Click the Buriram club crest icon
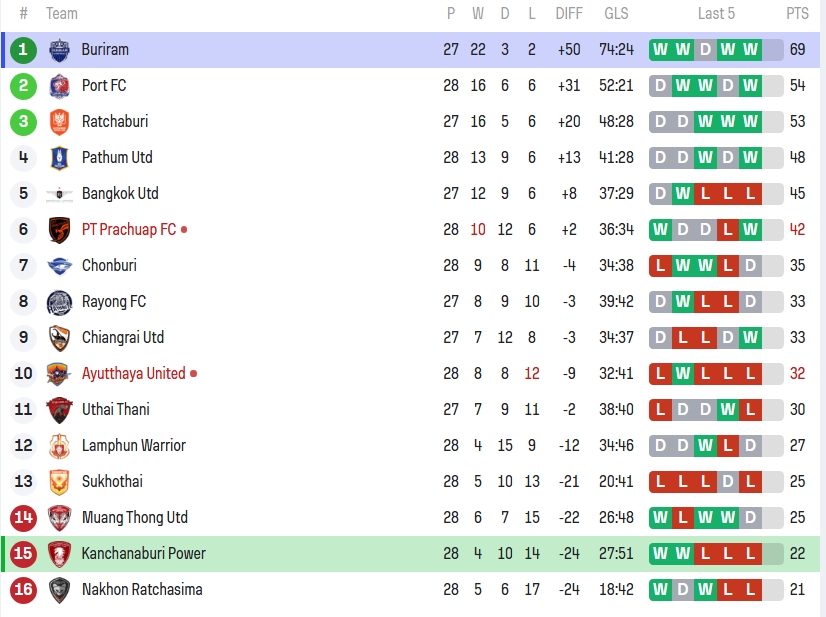The height and width of the screenshot is (617, 826). click(59, 49)
